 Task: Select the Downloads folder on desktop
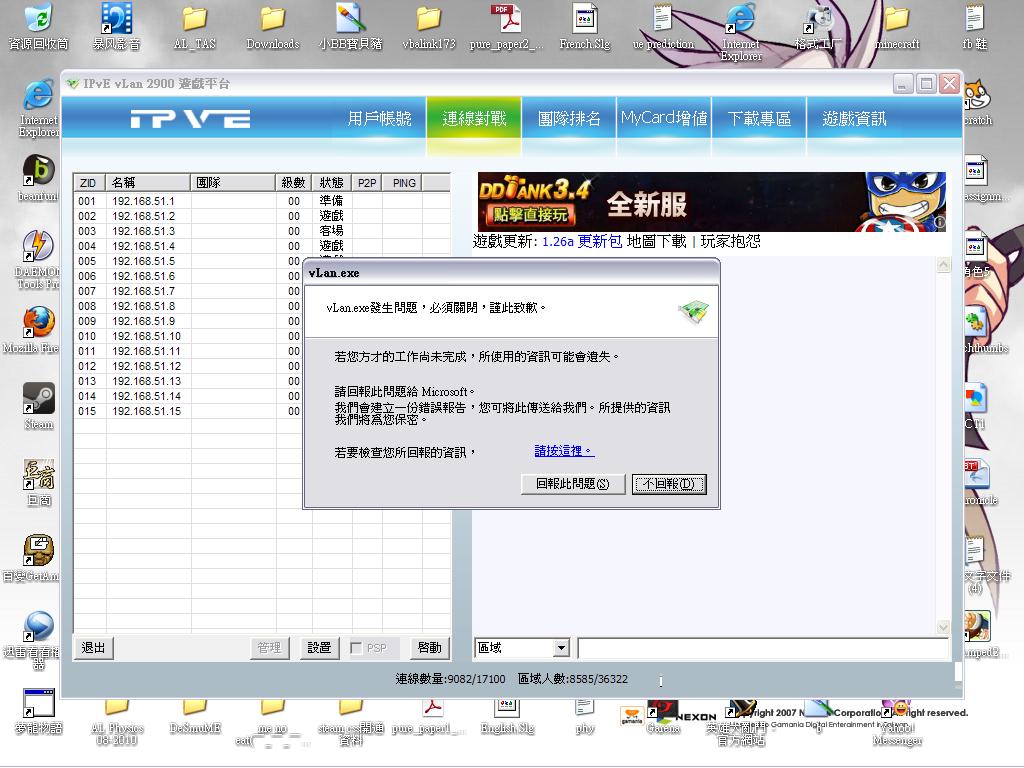(273, 19)
